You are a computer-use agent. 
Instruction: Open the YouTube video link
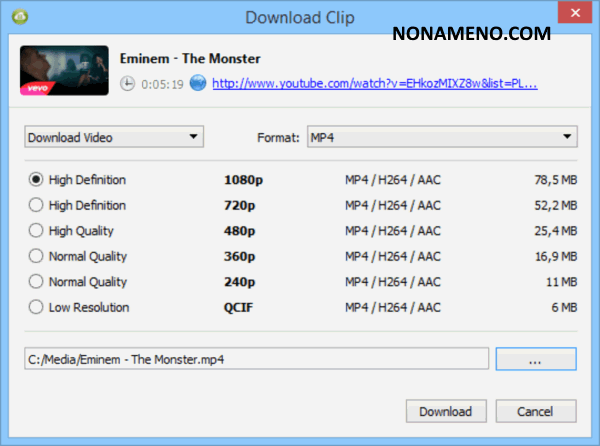pyautogui.click(x=375, y=83)
